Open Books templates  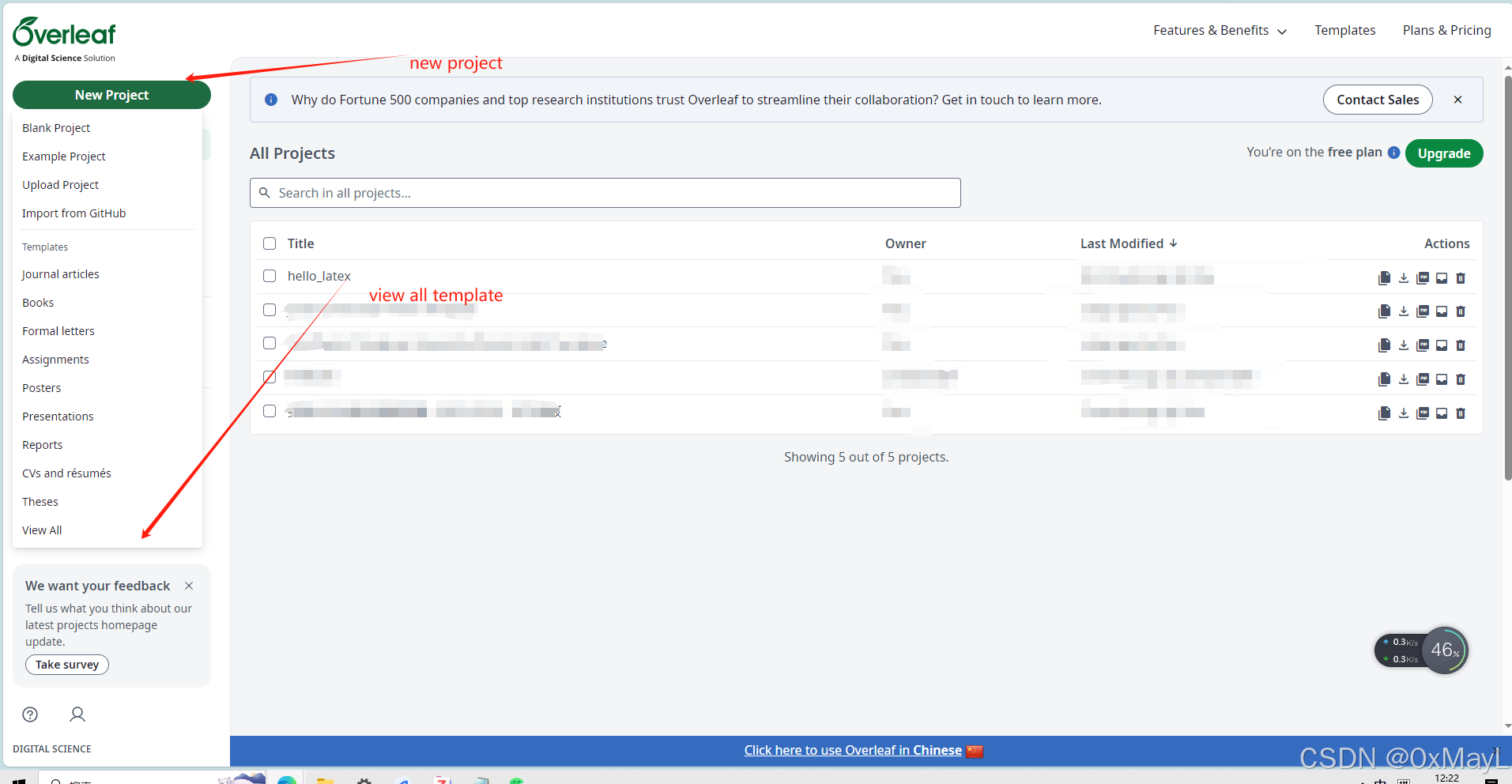tap(38, 303)
